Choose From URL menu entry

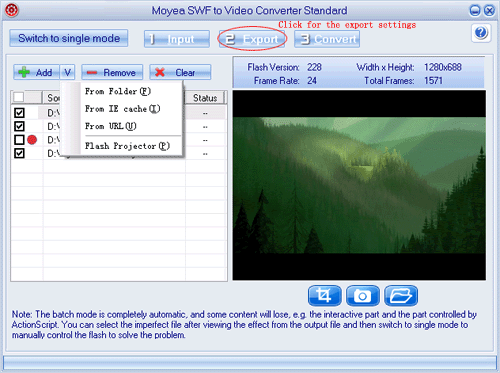(x=111, y=126)
